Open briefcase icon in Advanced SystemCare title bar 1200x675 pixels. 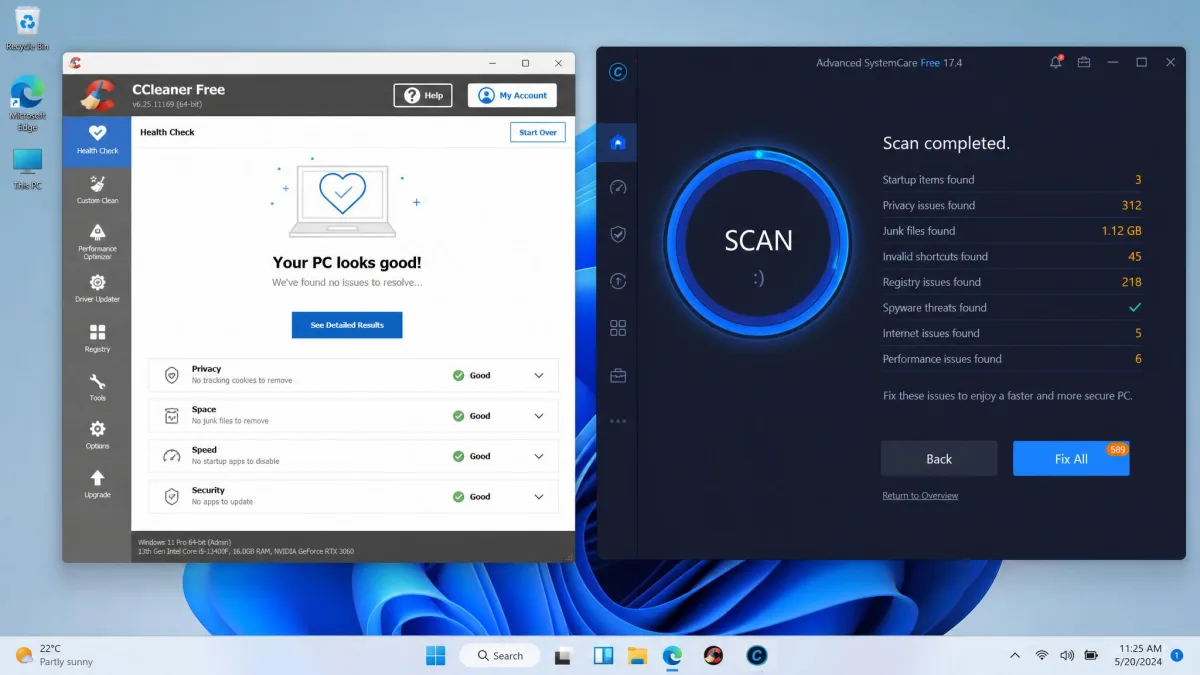click(x=1084, y=62)
